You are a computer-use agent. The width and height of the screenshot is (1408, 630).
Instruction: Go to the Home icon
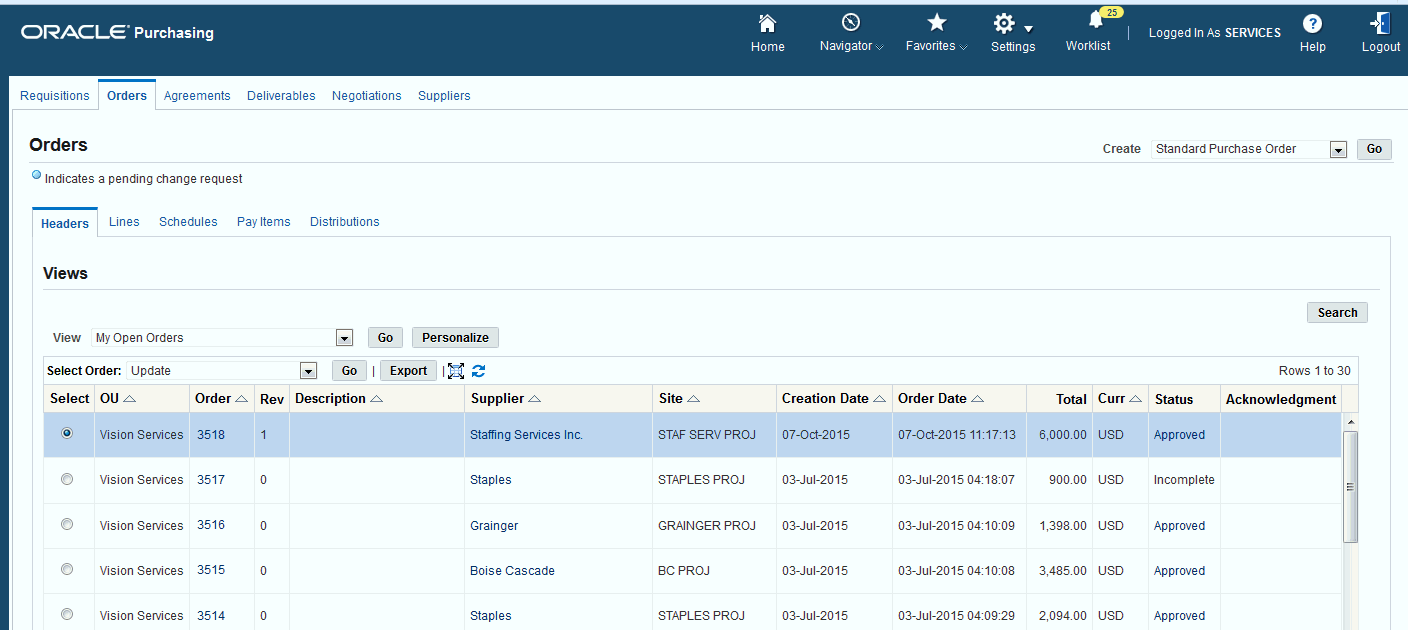[x=767, y=23]
